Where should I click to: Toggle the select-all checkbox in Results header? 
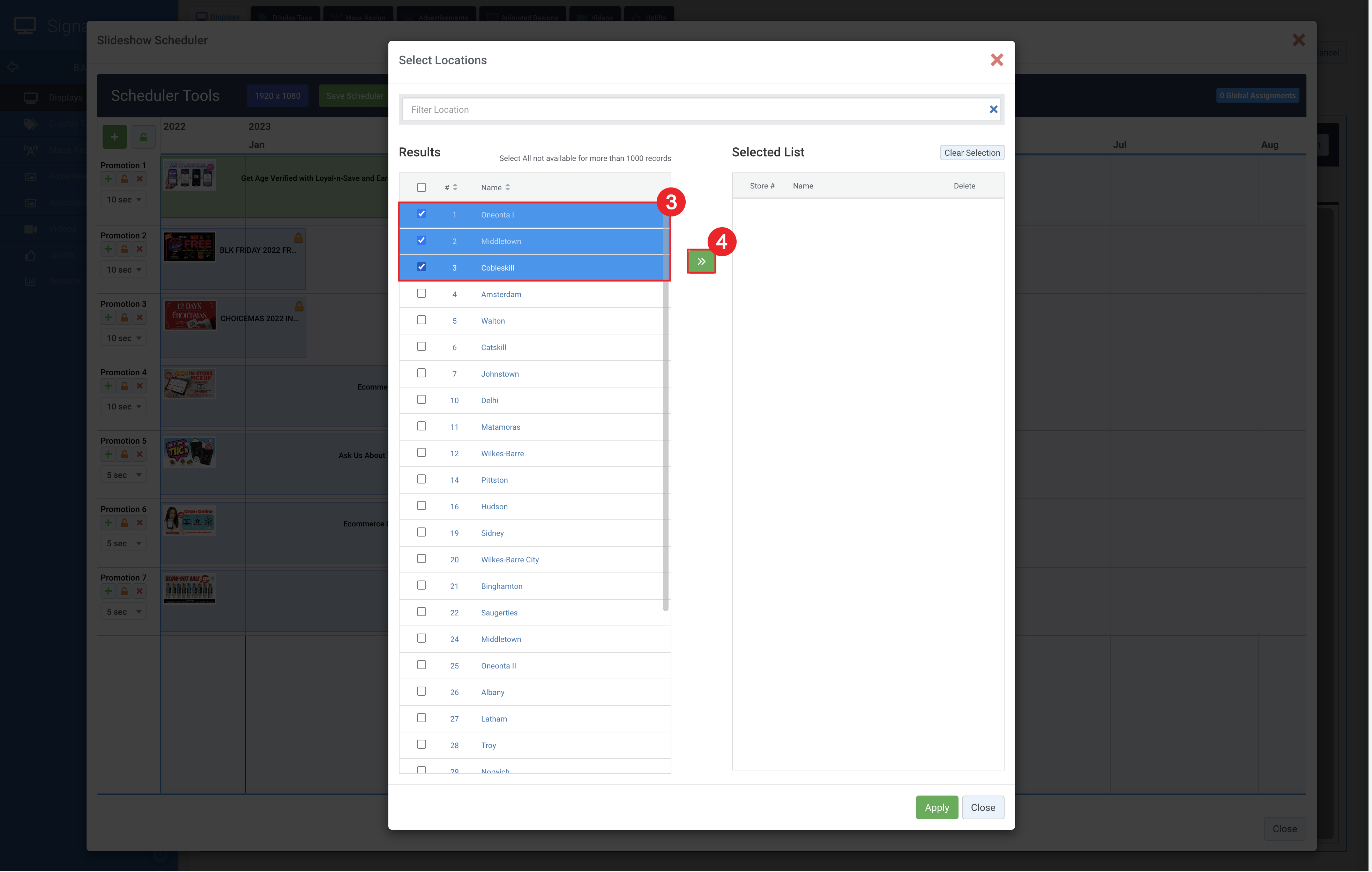[x=422, y=187]
